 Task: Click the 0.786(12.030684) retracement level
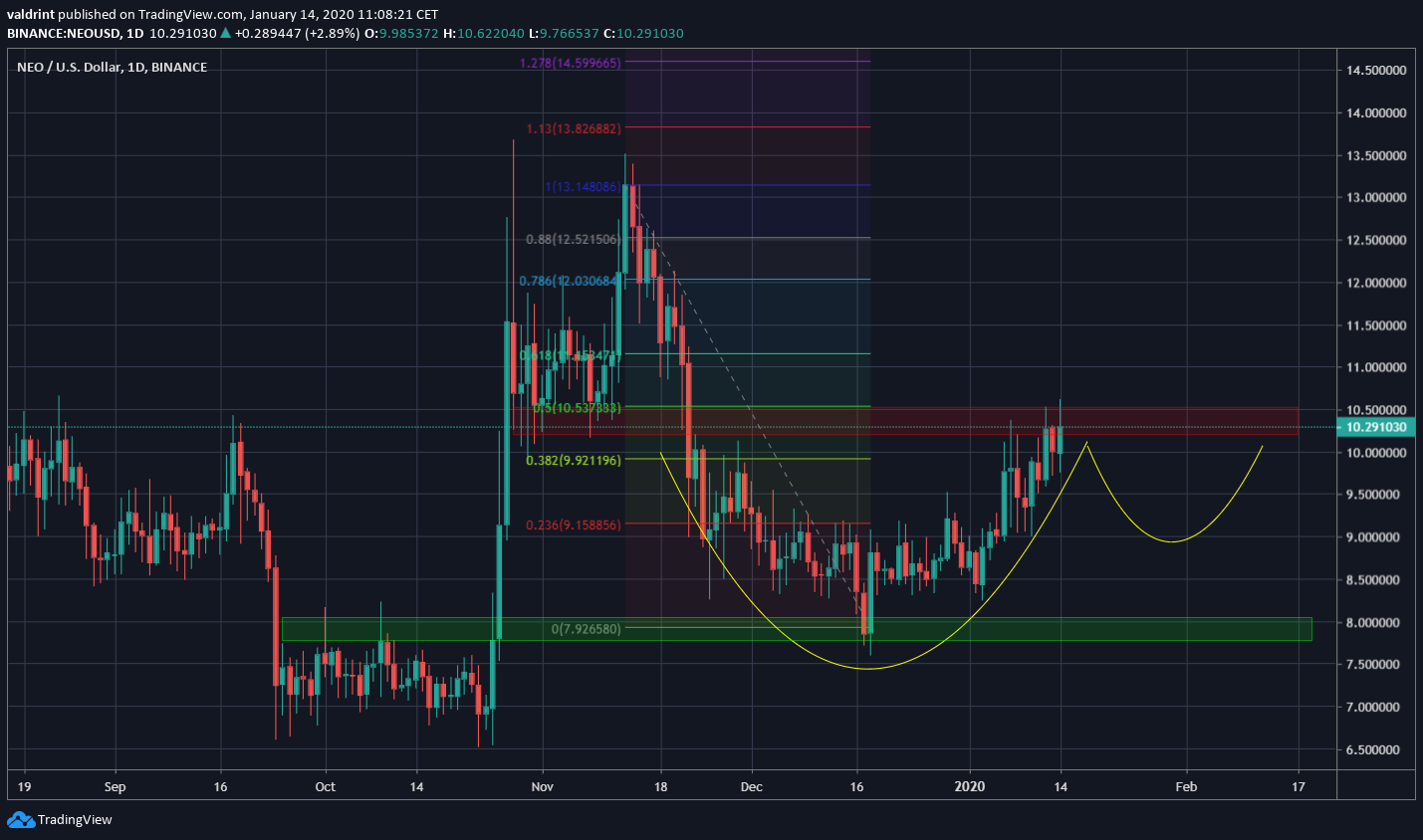(x=568, y=282)
